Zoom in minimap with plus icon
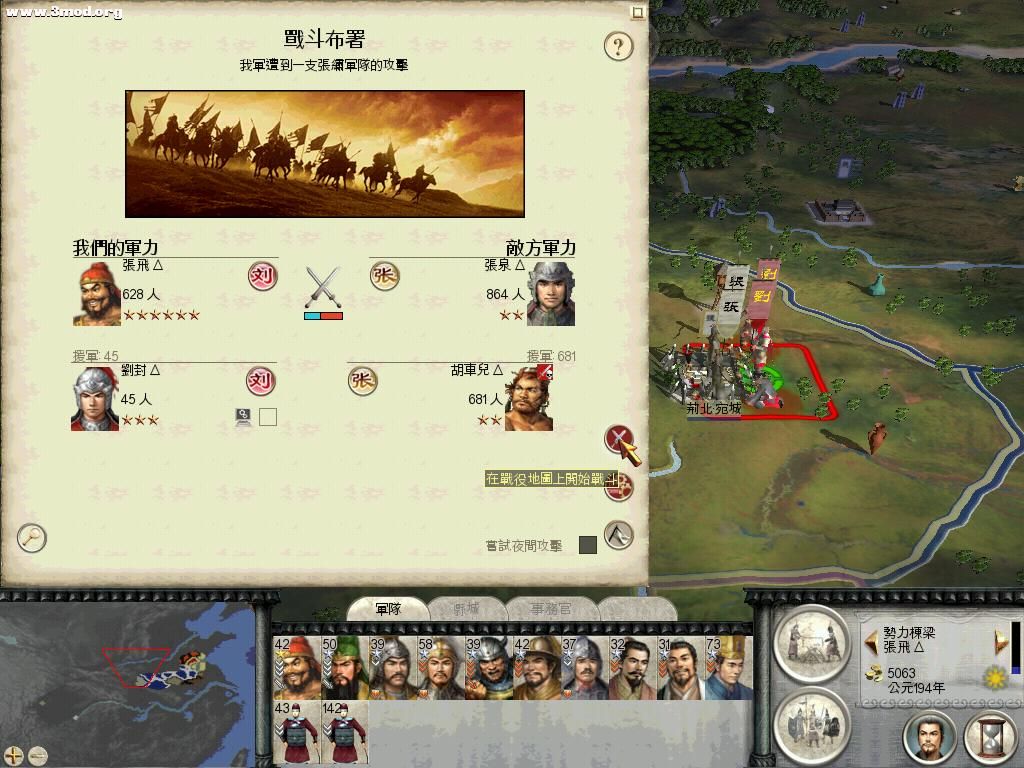Viewport: 1024px width, 768px height. point(13,756)
